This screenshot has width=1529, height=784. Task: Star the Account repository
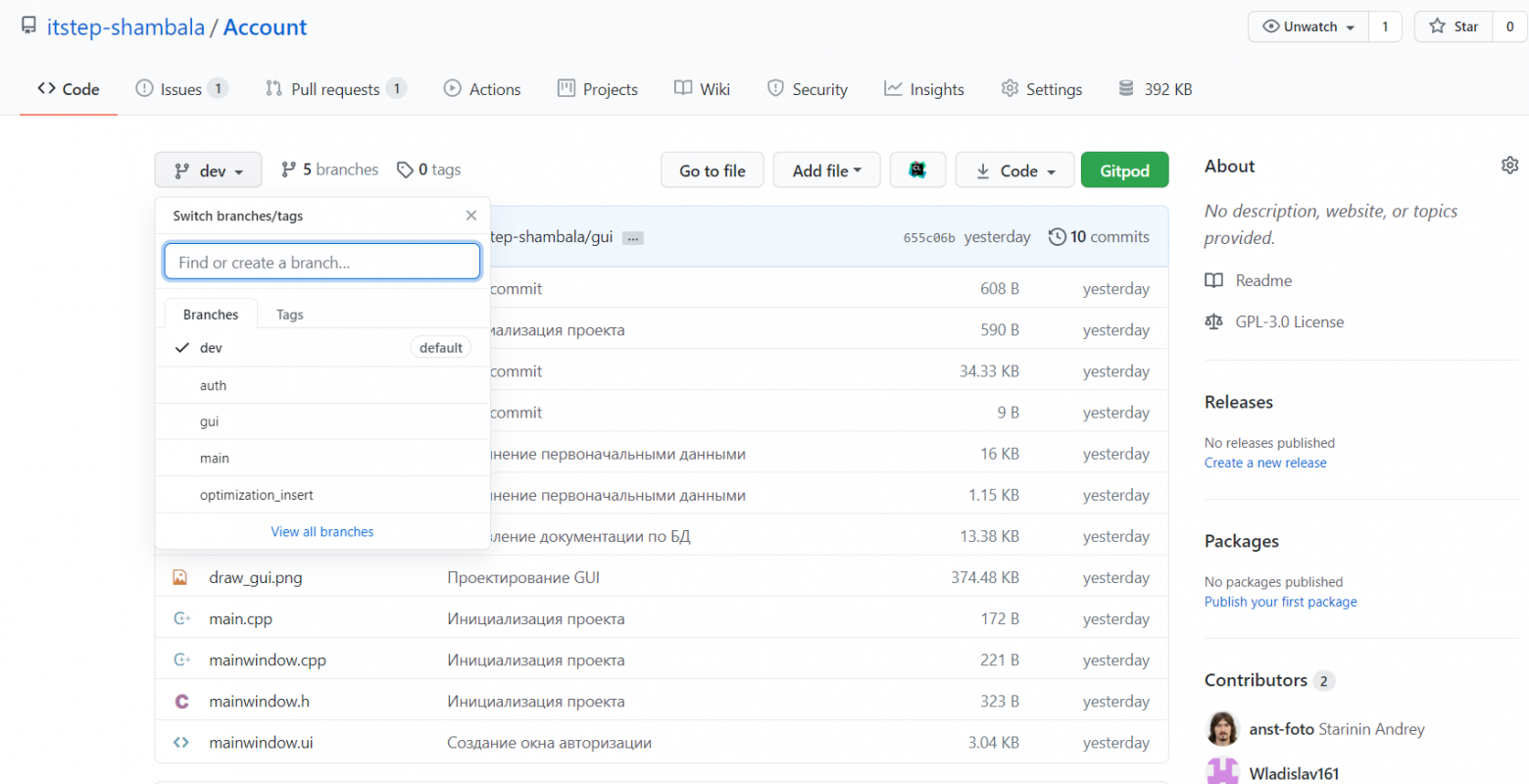[1453, 26]
